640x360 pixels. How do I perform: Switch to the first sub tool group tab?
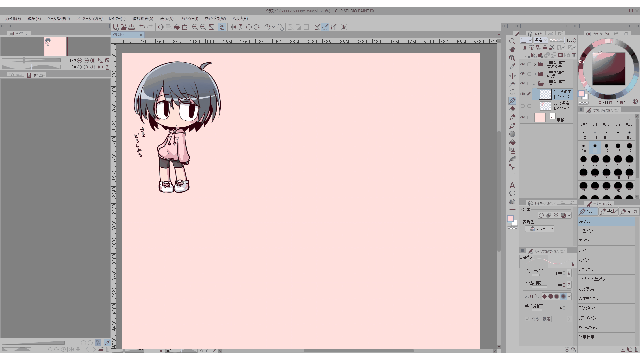[588, 211]
